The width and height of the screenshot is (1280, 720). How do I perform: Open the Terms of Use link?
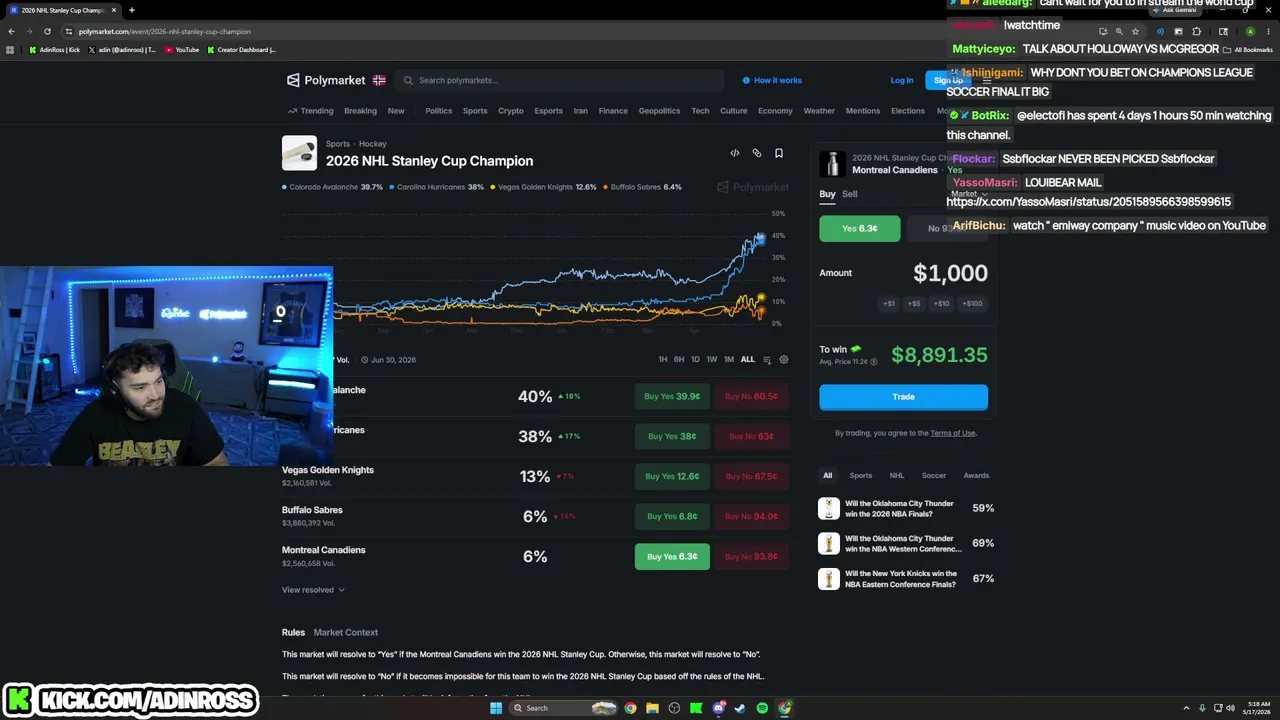pos(952,433)
